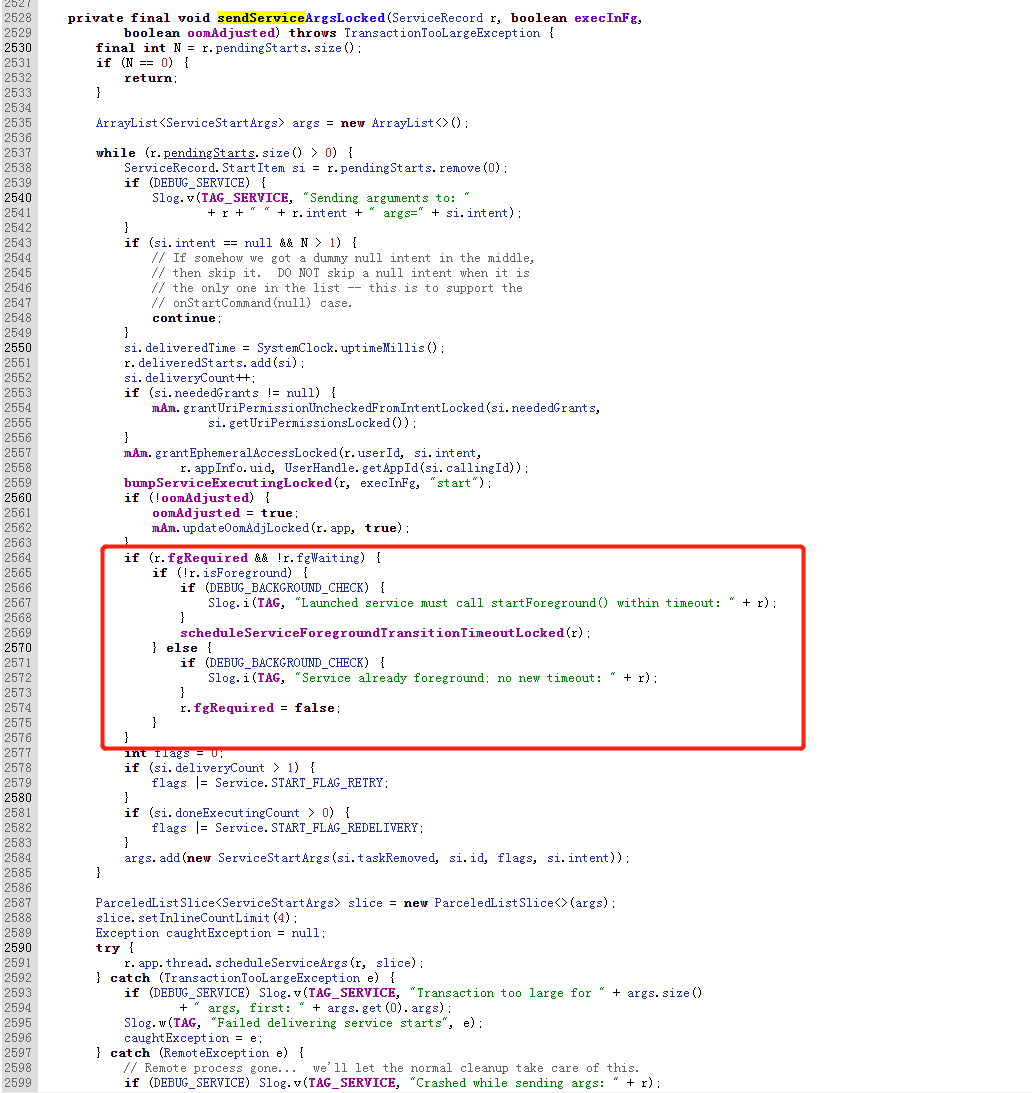Click line number 2564 next to fgRequired check
Image resolution: width=1032 pixels, height=1093 pixels.
pyautogui.click(x=17, y=558)
